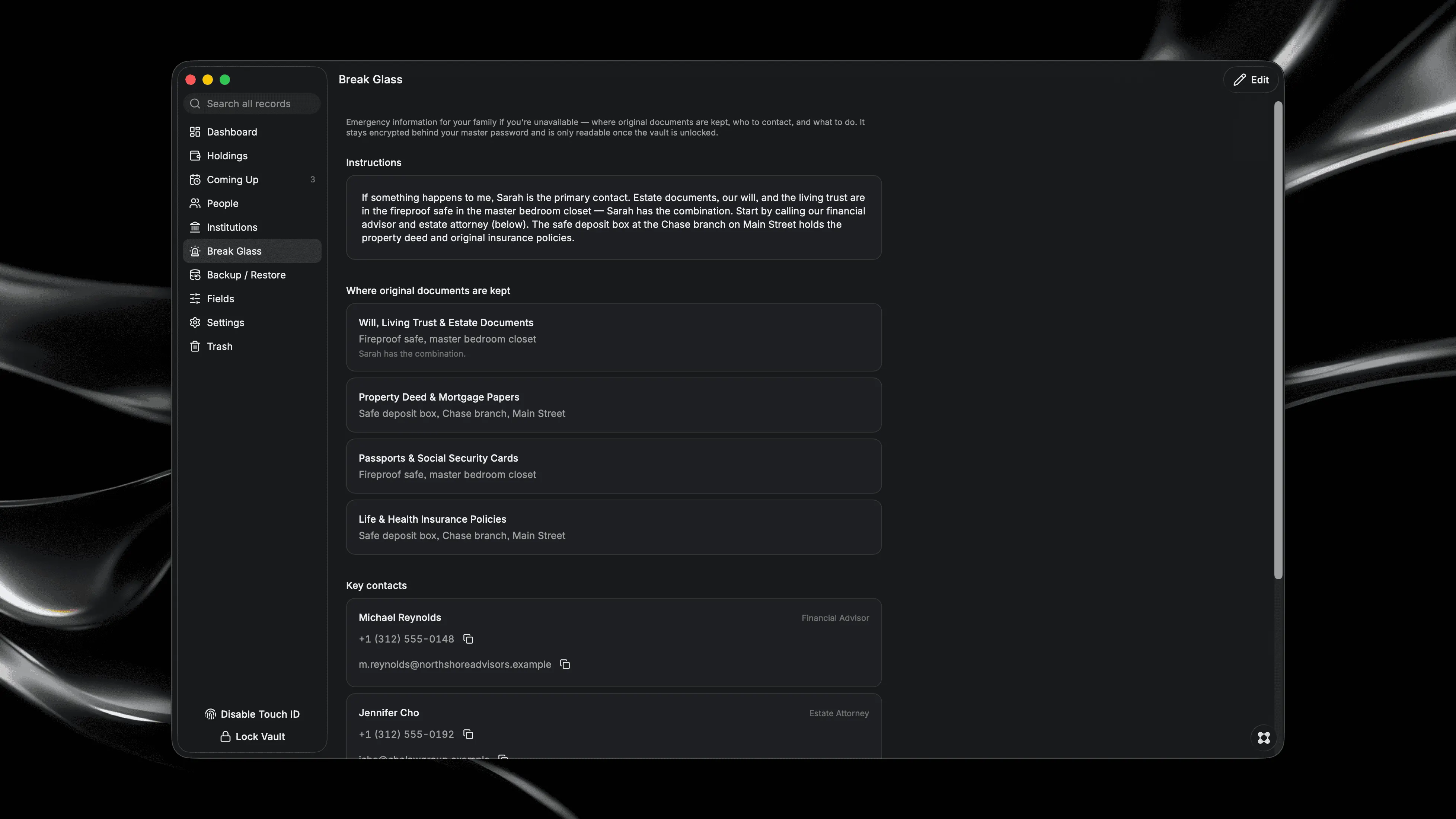Click phone number +1 (312) 555-0148
Image resolution: width=1456 pixels, height=819 pixels.
pos(406,639)
